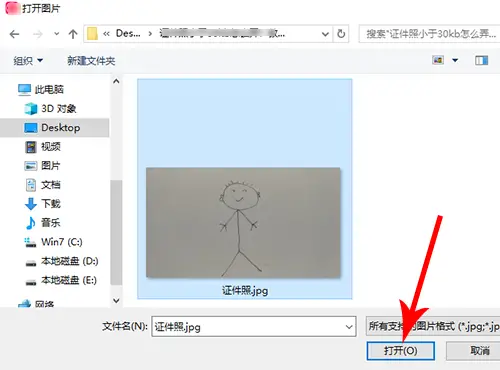The width and height of the screenshot is (500, 370).
Task: Toggle the preview pane icon
Action: pyautogui.click(x=481, y=60)
